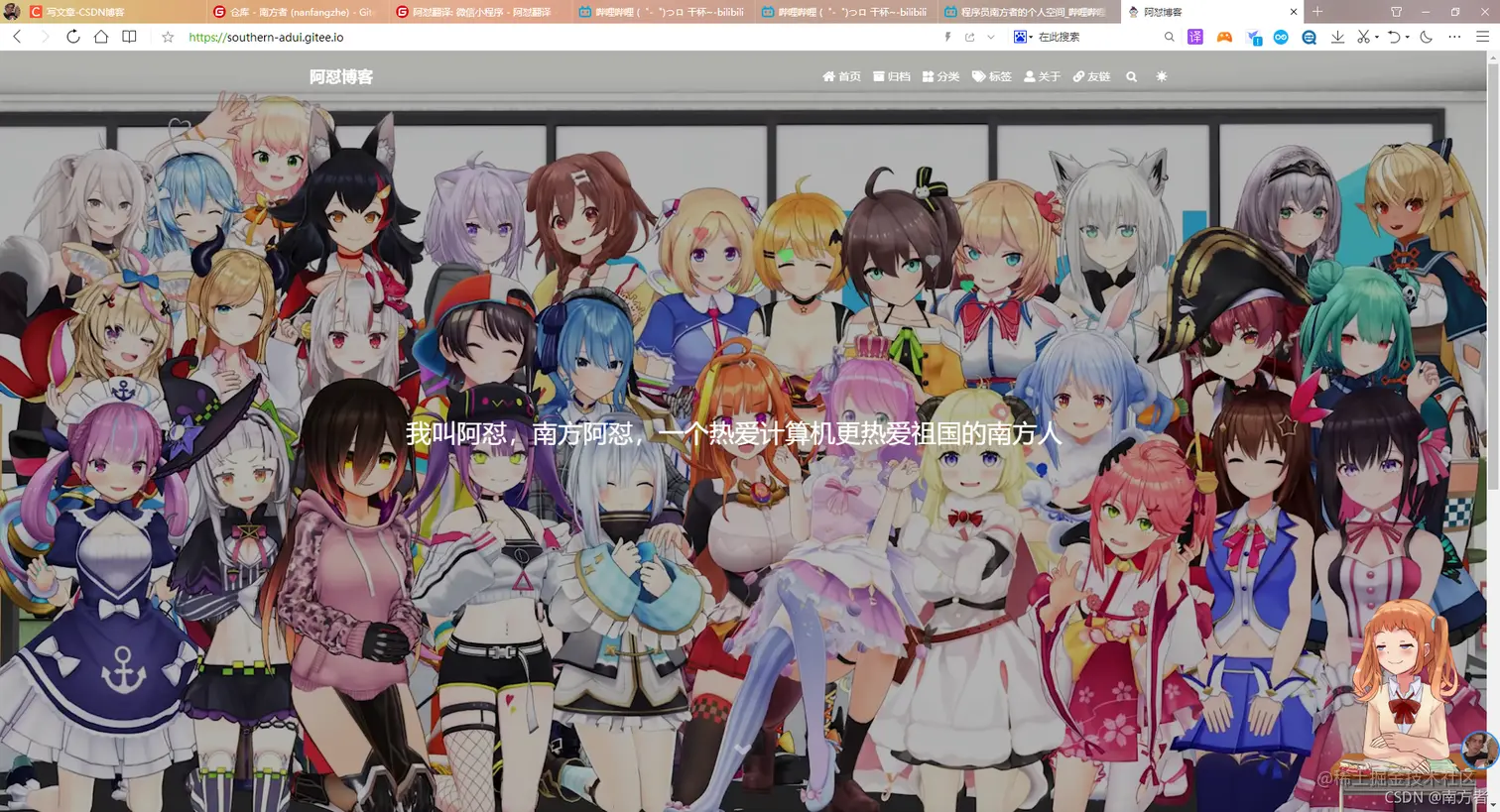
Task: Open the reading mode book icon
Action: point(129,37)
